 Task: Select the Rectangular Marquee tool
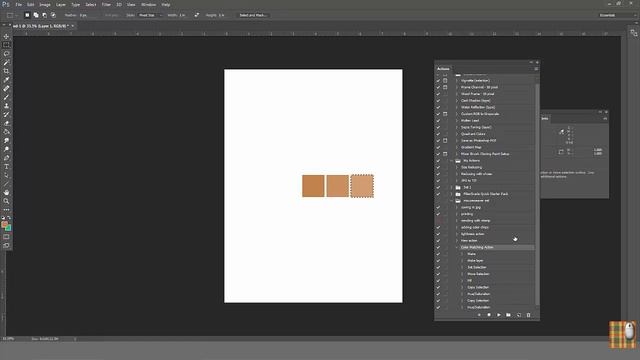(6, 45)
